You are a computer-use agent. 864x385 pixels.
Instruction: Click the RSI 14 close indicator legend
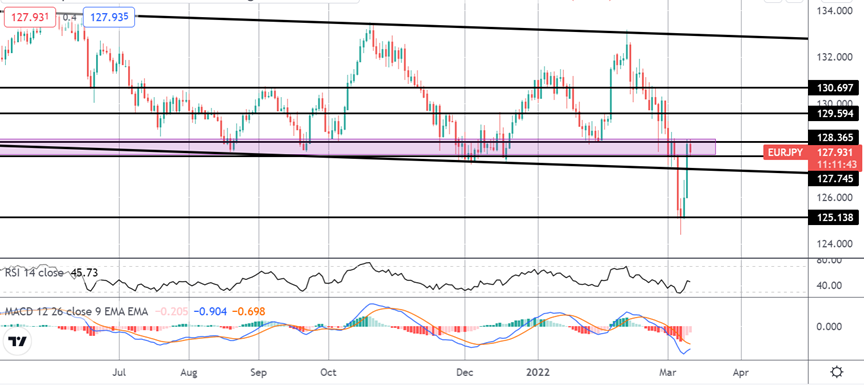pos(35,273)
